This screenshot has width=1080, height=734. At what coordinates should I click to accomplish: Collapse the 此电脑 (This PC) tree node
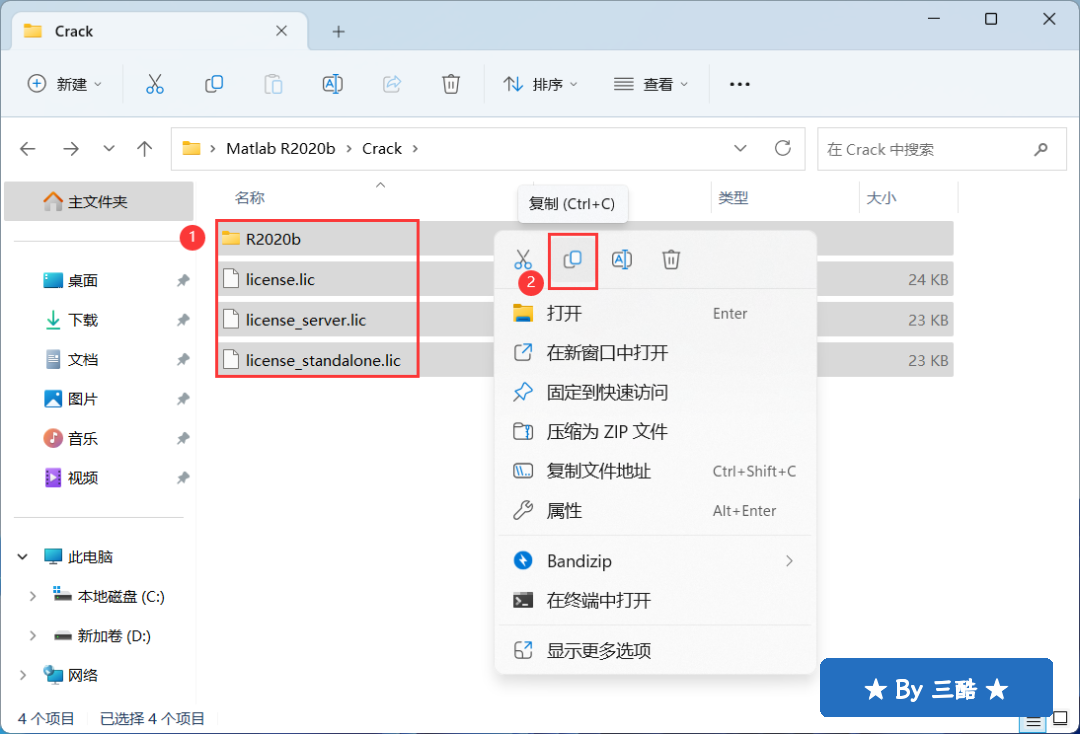tap(23, 556)
